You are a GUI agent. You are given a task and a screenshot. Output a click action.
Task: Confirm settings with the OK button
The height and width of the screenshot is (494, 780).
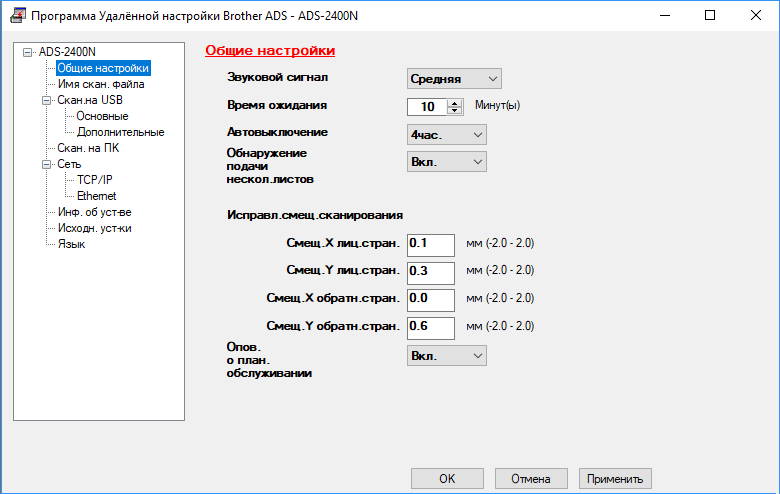pos(447,479)
